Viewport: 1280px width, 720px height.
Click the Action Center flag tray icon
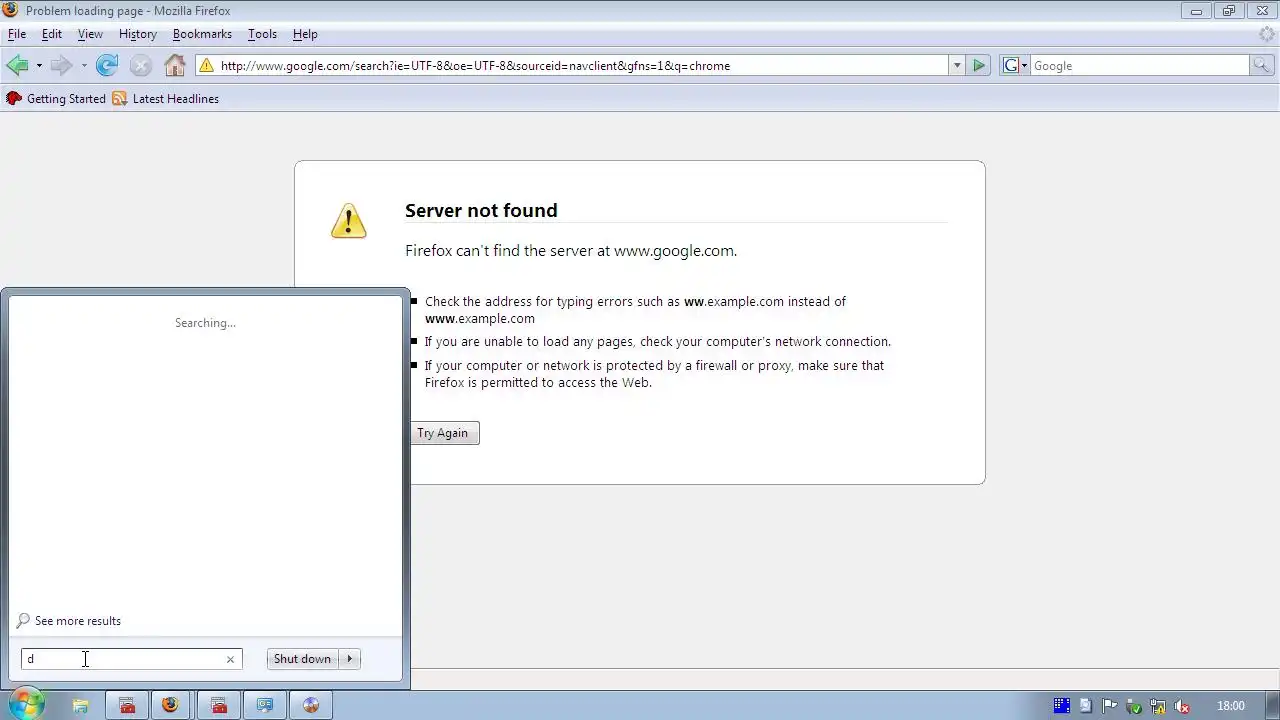1110,706
